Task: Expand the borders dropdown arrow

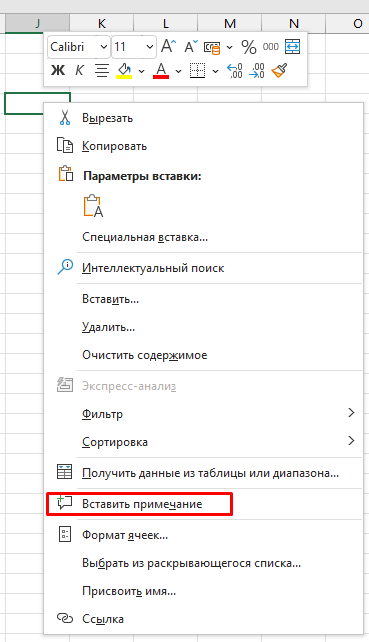Action: coord(215,71)
